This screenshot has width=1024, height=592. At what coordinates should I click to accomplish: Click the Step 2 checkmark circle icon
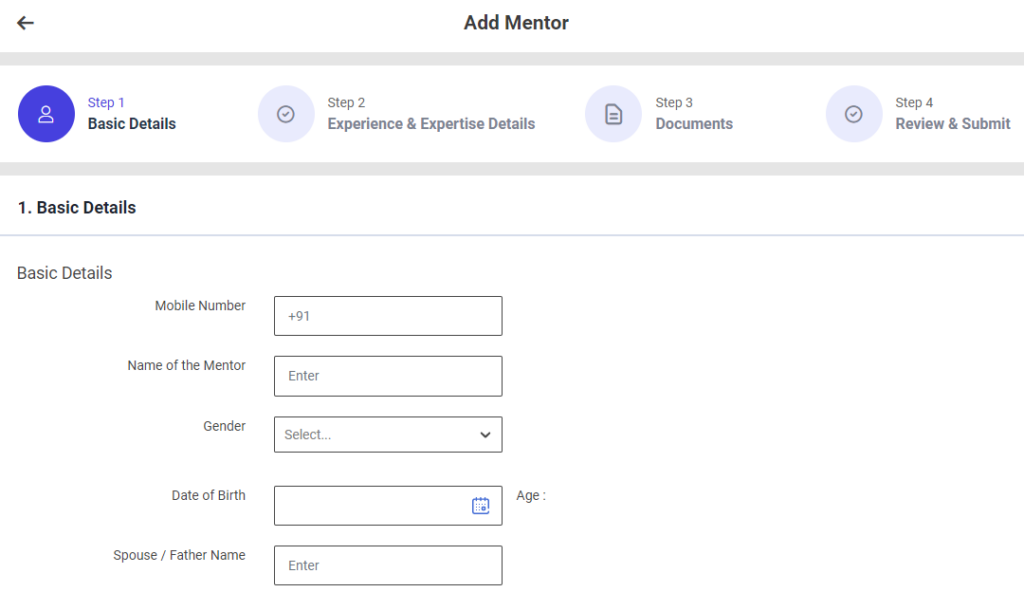tap(286, 114)
